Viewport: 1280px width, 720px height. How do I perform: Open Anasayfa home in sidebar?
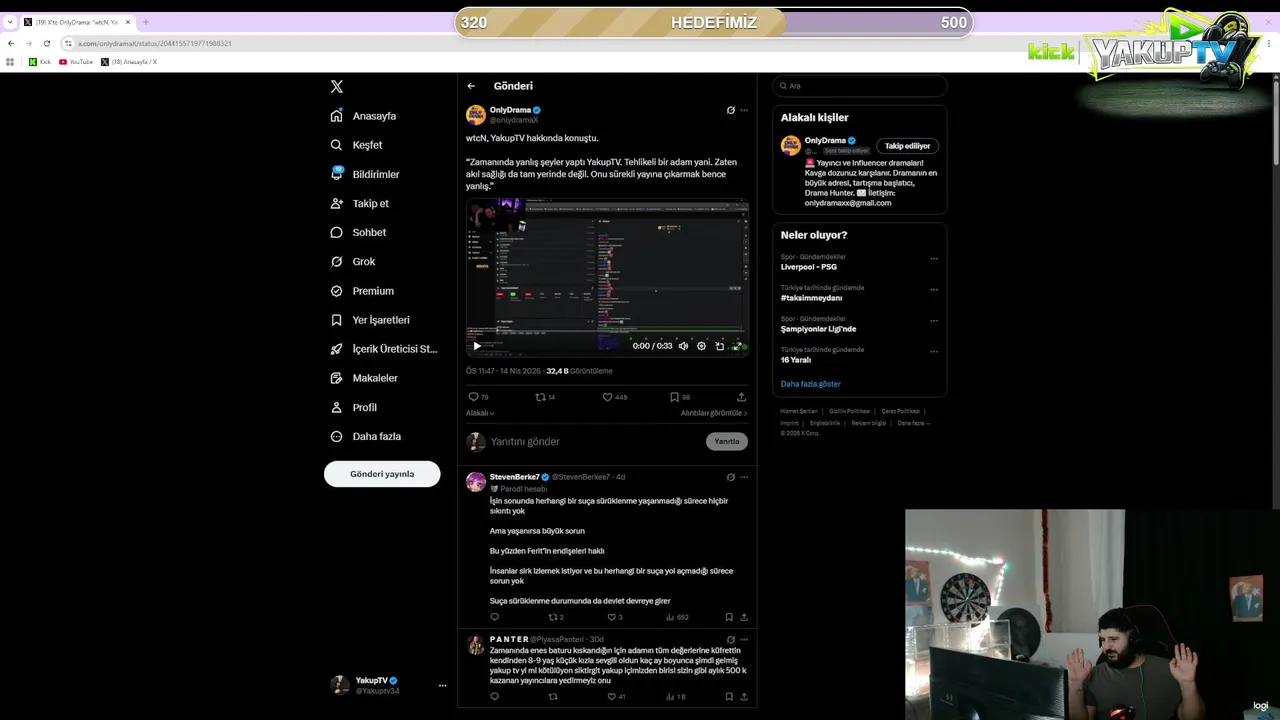364,116
